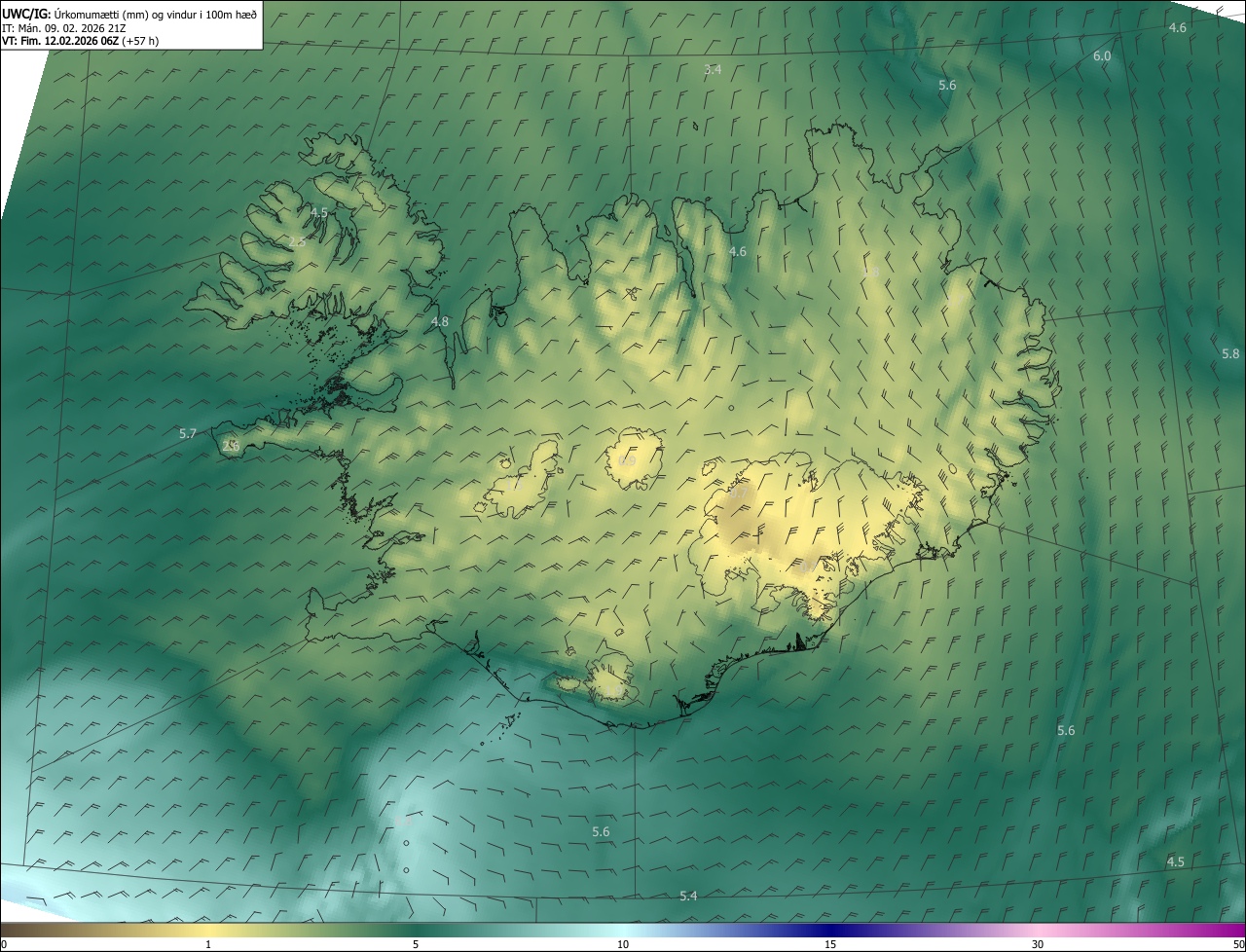Click the 4.6 label beside the 6.0 label
This screenshot has width=1246, height=952.
click(x=1177, y=27)
